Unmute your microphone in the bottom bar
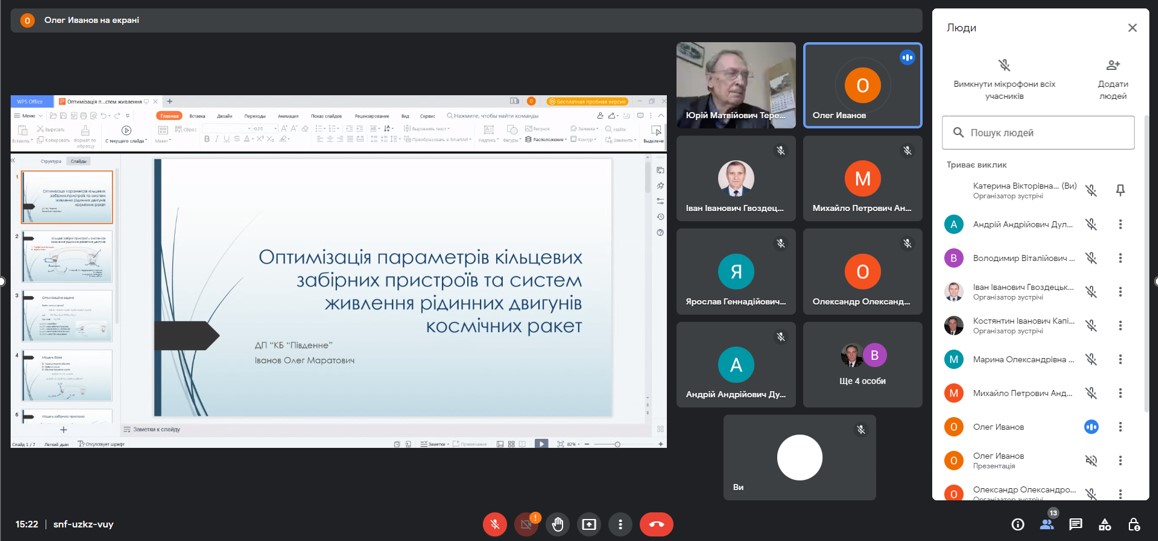 tap(494, 524)
